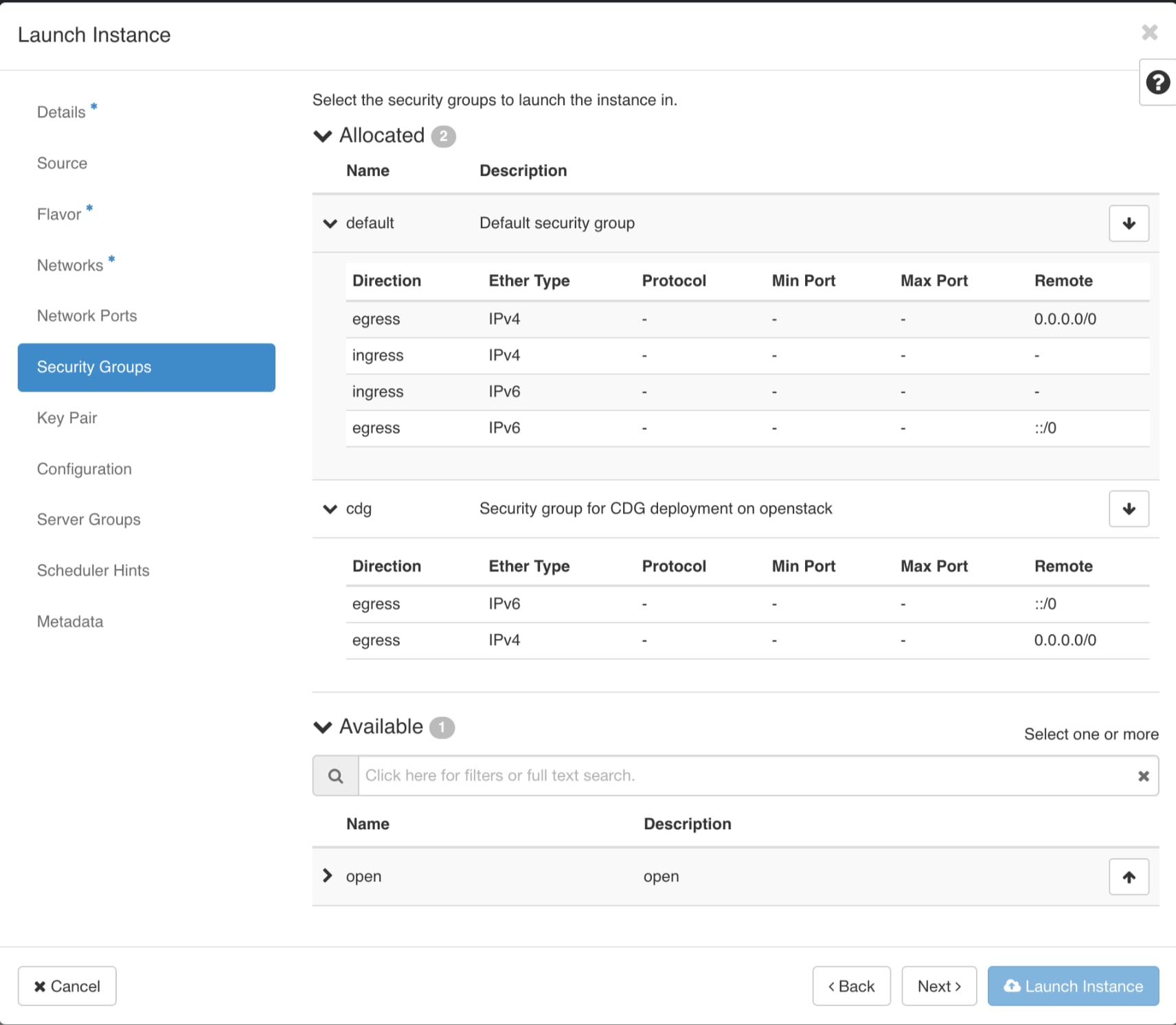Collapse the default security group rules
Viewport: 1176px width, 1025px height.
tap(330, 223)
